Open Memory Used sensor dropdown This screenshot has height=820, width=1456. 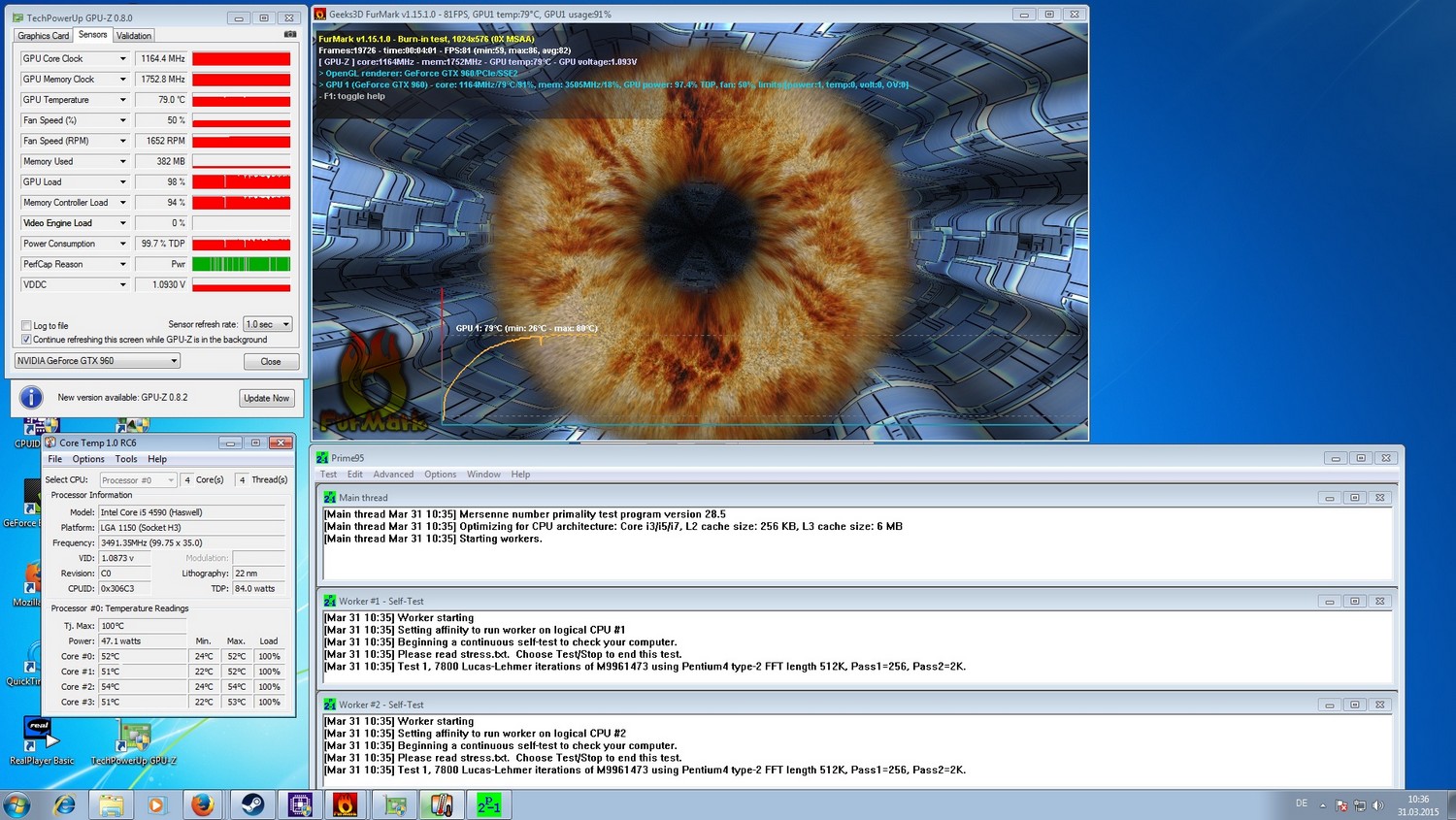click(122, 162)
